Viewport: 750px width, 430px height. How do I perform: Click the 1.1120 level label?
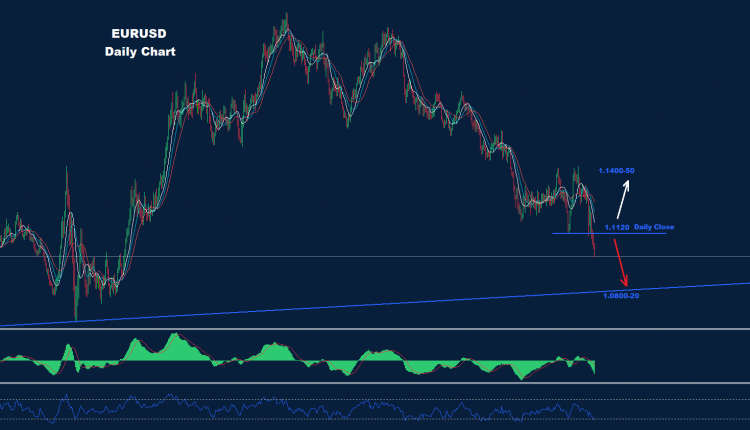[x=617, y=227]
